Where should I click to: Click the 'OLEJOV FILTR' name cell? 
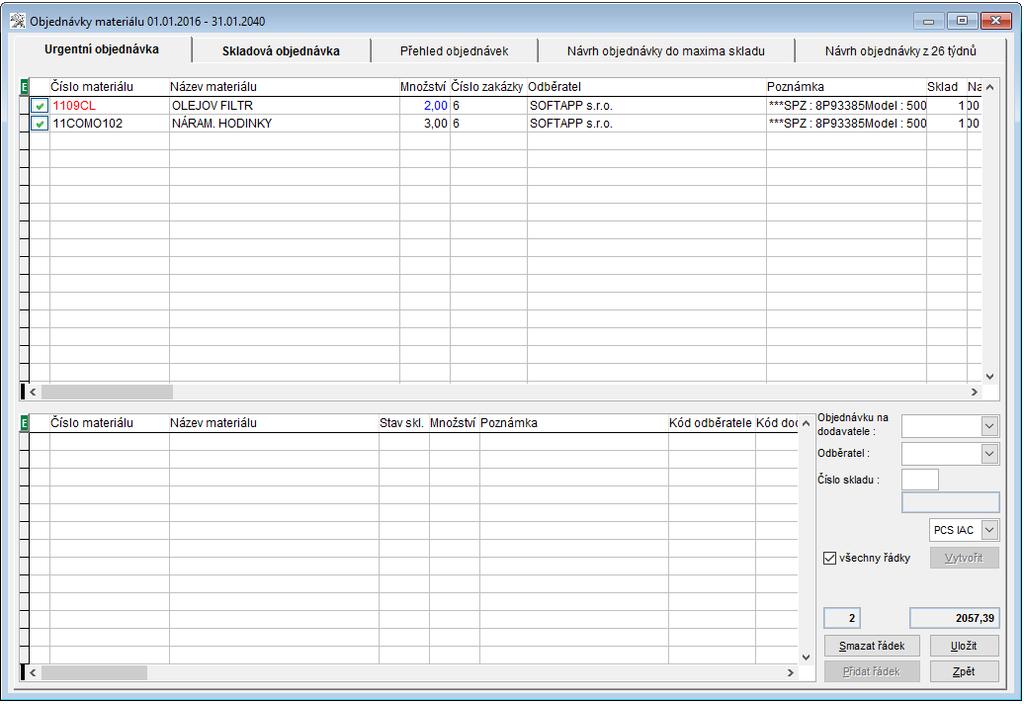[285, 106]
